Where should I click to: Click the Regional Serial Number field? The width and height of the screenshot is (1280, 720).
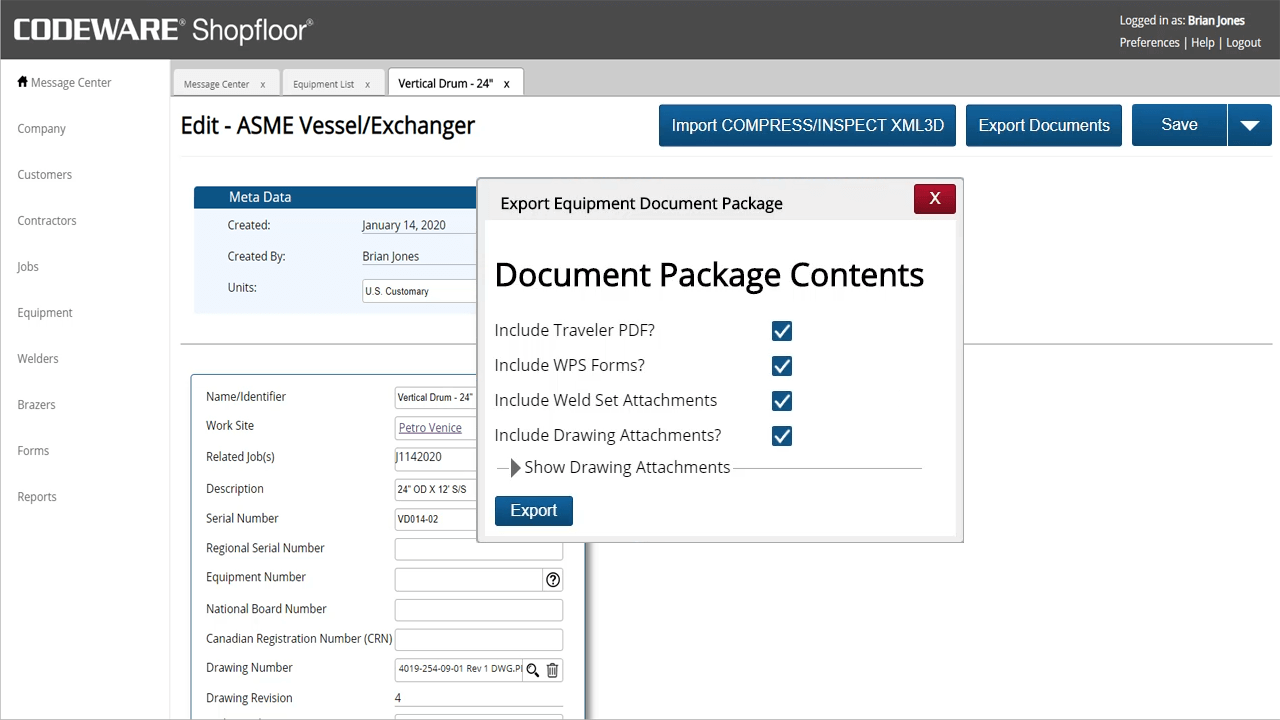478,549
